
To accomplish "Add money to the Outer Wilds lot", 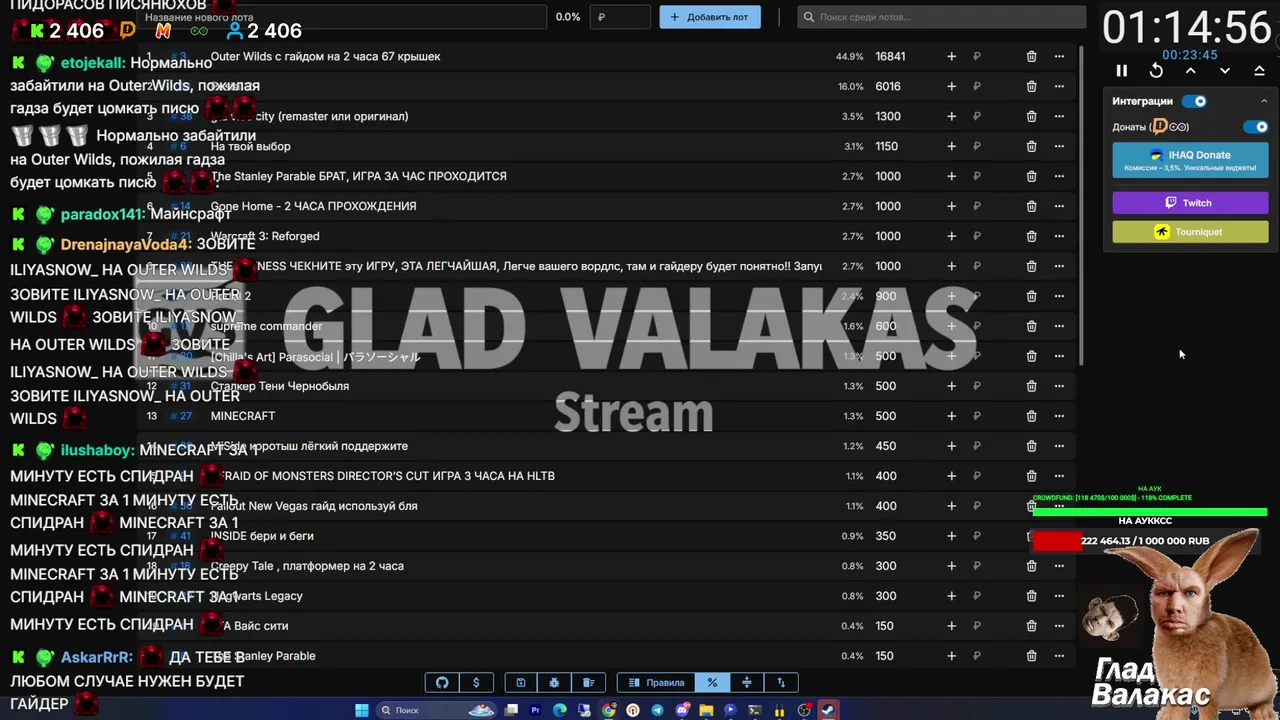I will pos(951,57).
